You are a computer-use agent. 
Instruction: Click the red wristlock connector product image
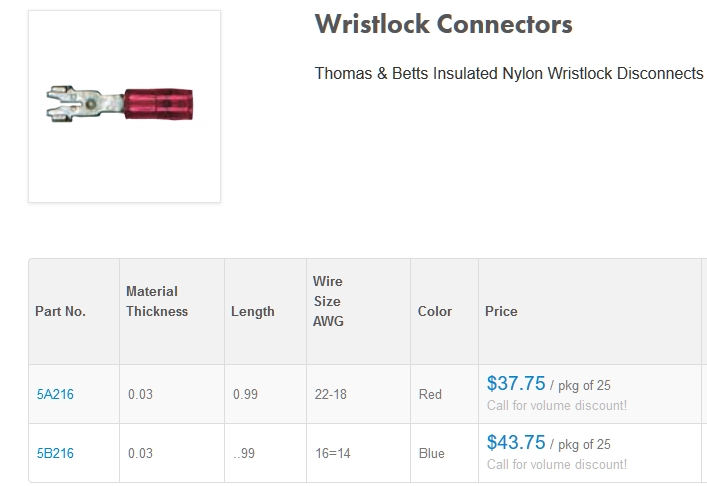(124, 105)
